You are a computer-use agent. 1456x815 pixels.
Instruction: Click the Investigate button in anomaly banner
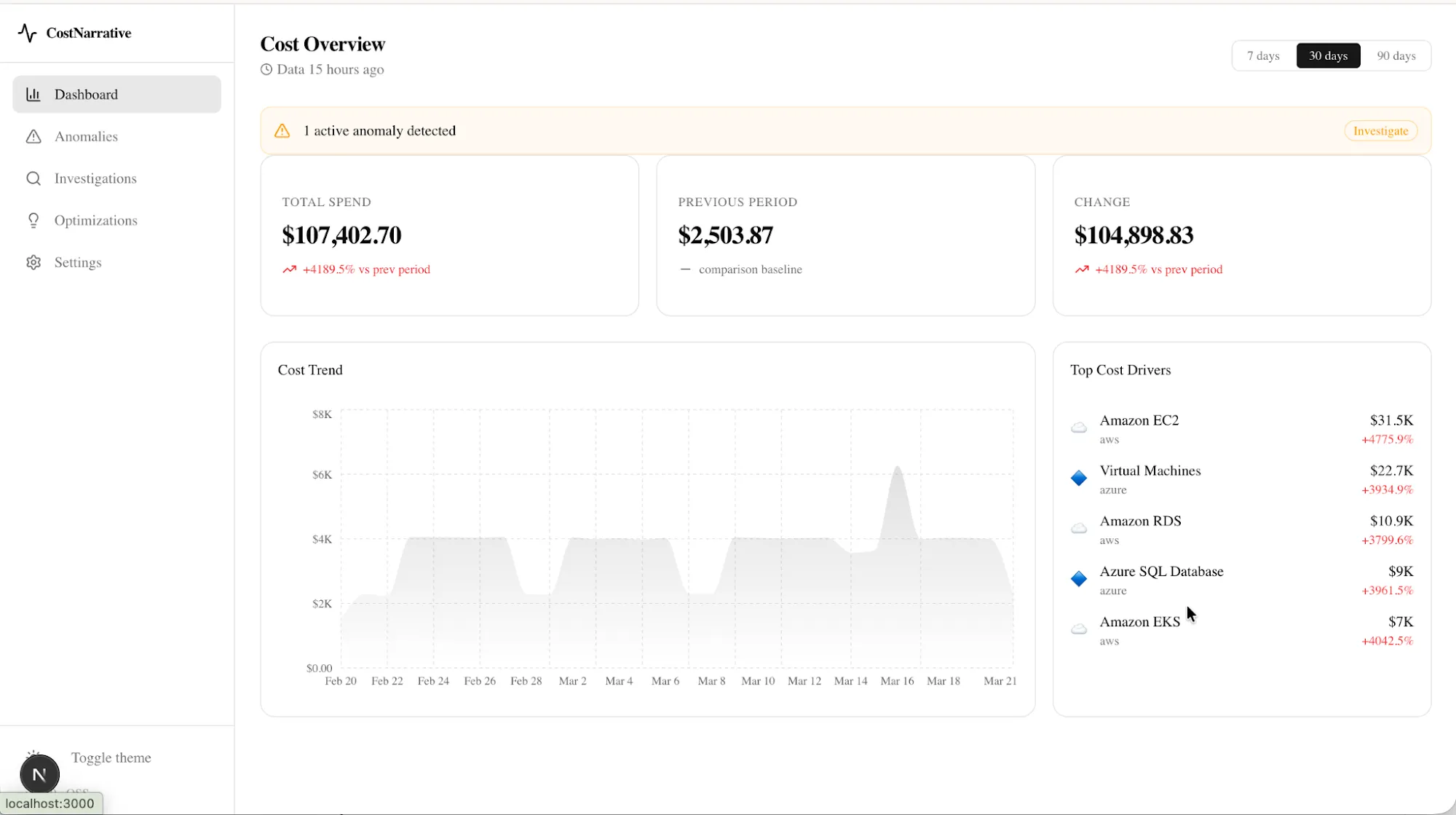[1380, 131]
